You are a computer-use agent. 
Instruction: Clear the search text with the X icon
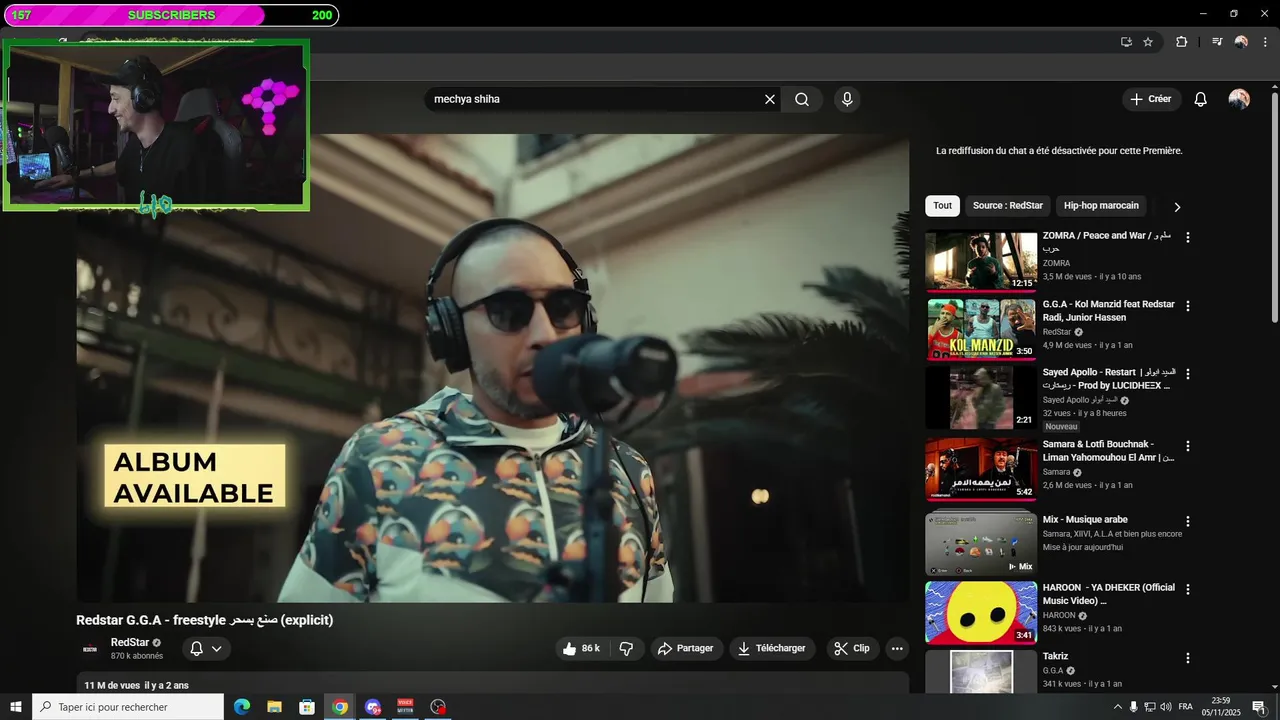(770, 99)
